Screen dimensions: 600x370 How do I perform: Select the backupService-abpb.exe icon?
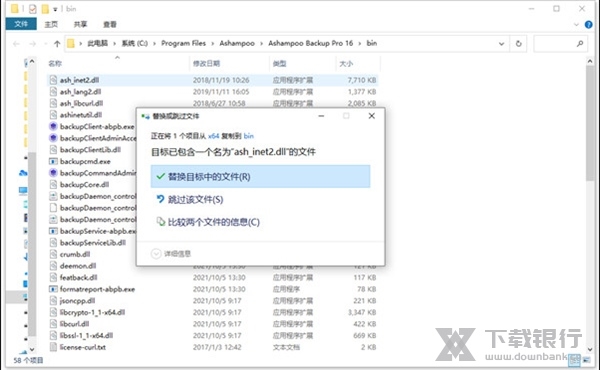[x=54, y=231]
